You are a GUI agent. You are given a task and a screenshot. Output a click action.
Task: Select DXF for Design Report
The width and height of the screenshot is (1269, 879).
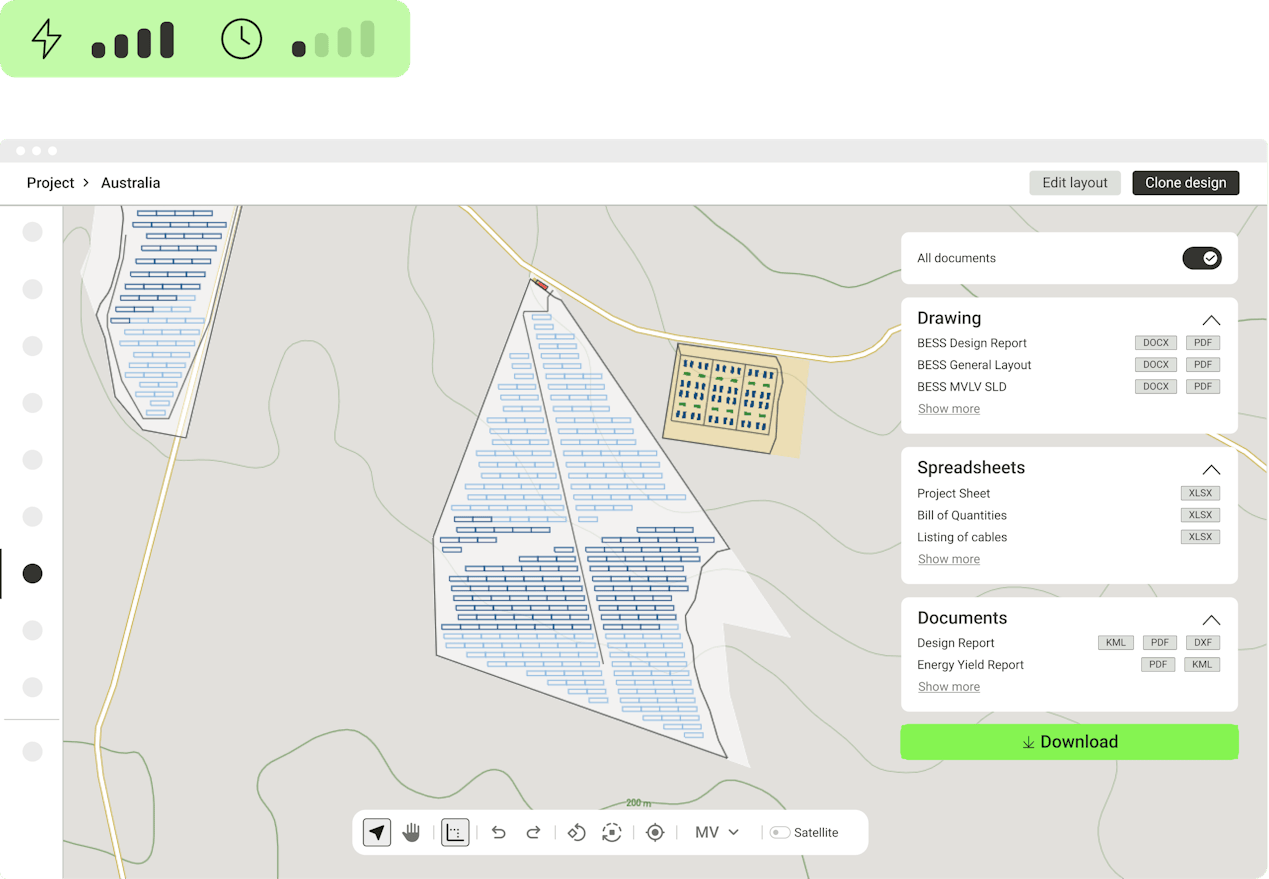click(1203, 643)
